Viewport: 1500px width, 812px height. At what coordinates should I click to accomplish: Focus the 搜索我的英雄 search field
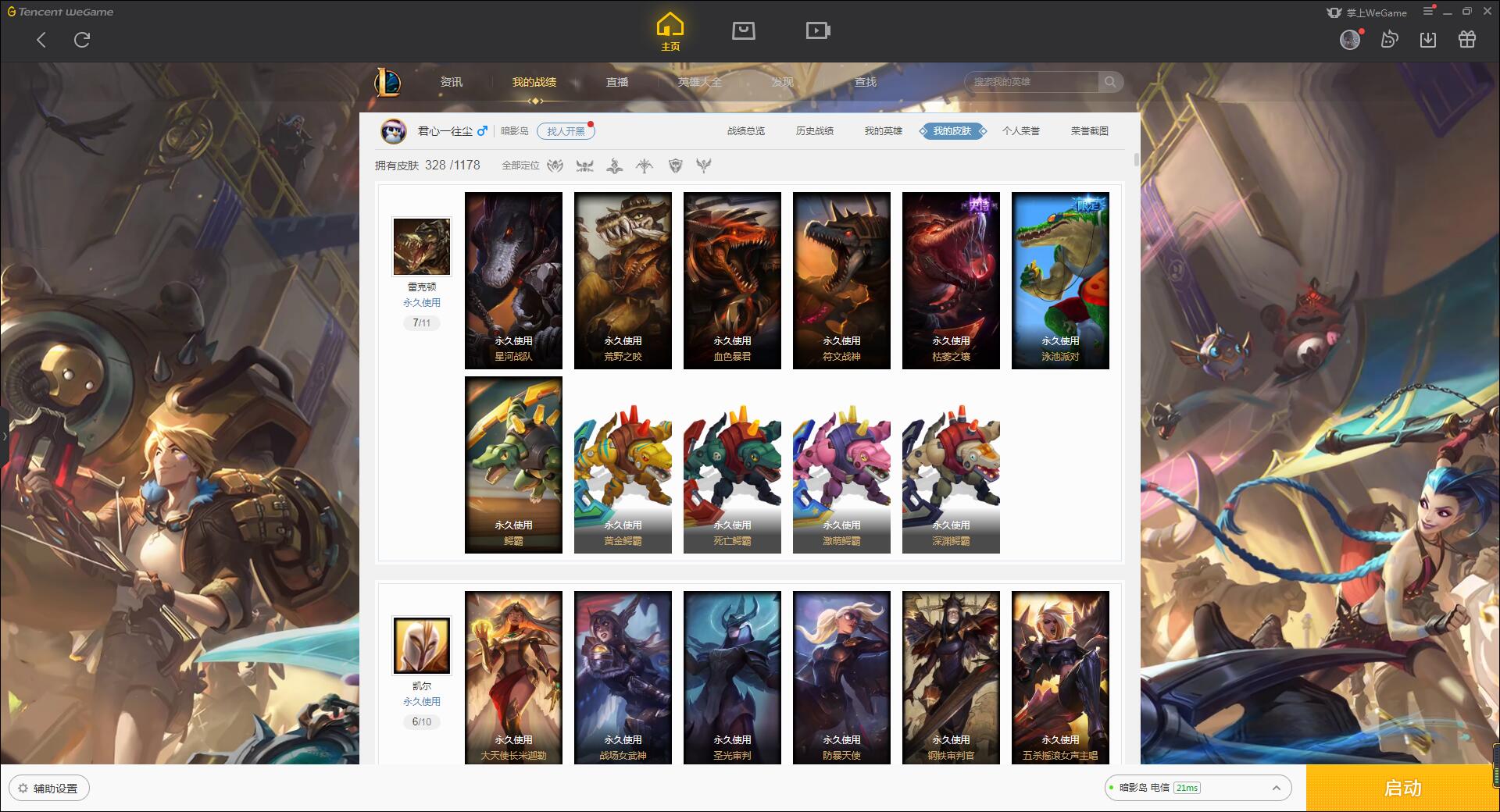click(1033, 82)
